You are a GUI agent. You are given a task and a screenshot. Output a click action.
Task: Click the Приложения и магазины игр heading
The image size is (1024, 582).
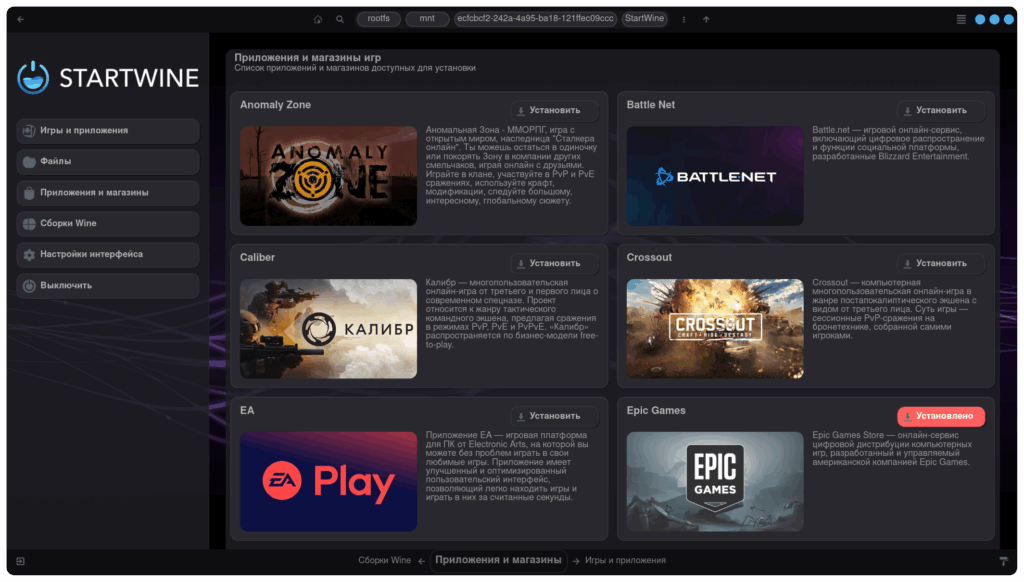pos(308,57)
